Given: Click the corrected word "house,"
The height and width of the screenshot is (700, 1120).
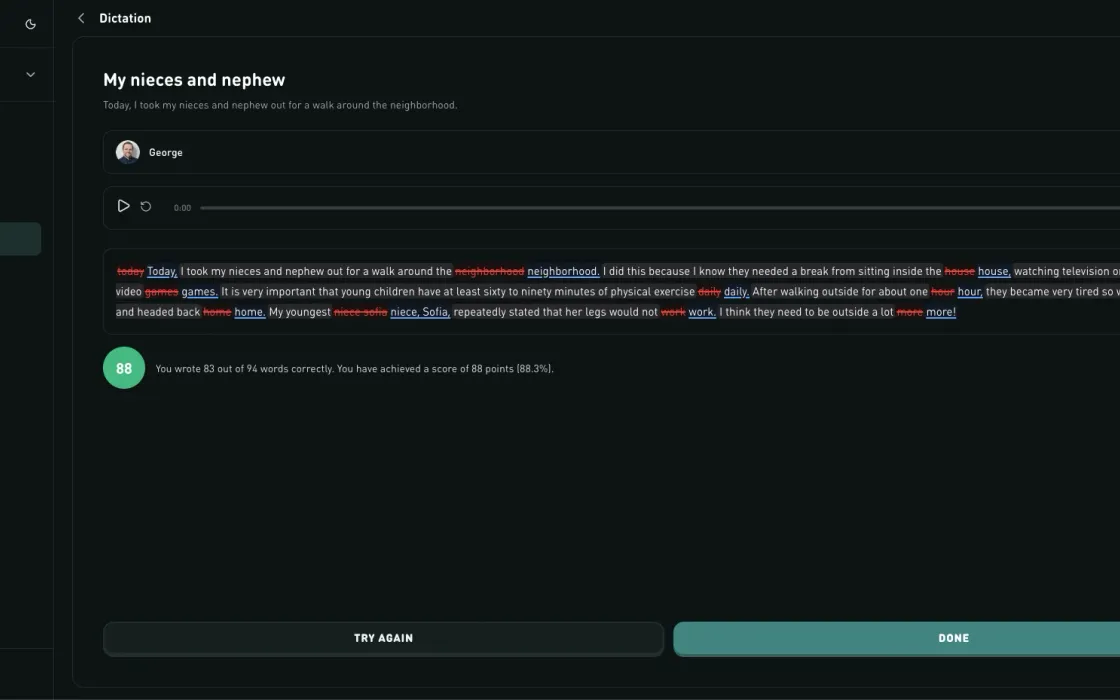Looking at the screenshot, I should [x=994, y=271].
